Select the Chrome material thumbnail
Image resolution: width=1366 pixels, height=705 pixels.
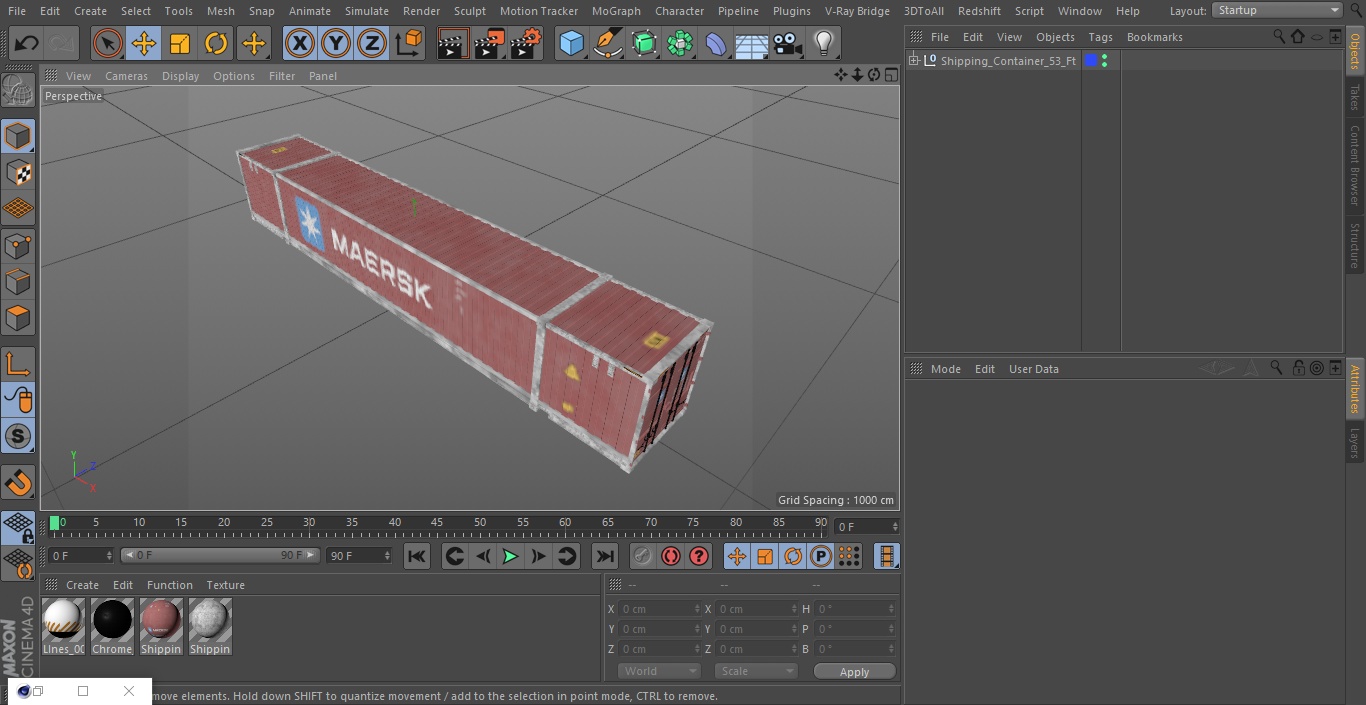coord(112,627)
